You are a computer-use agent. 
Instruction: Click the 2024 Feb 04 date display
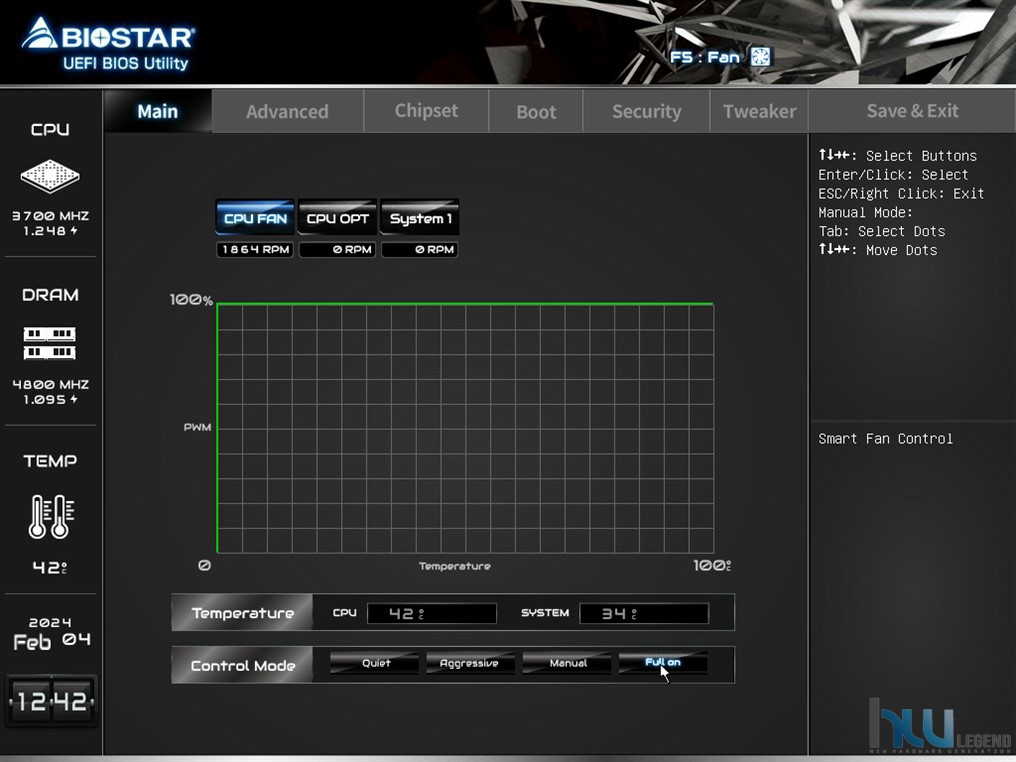point(51,634)
